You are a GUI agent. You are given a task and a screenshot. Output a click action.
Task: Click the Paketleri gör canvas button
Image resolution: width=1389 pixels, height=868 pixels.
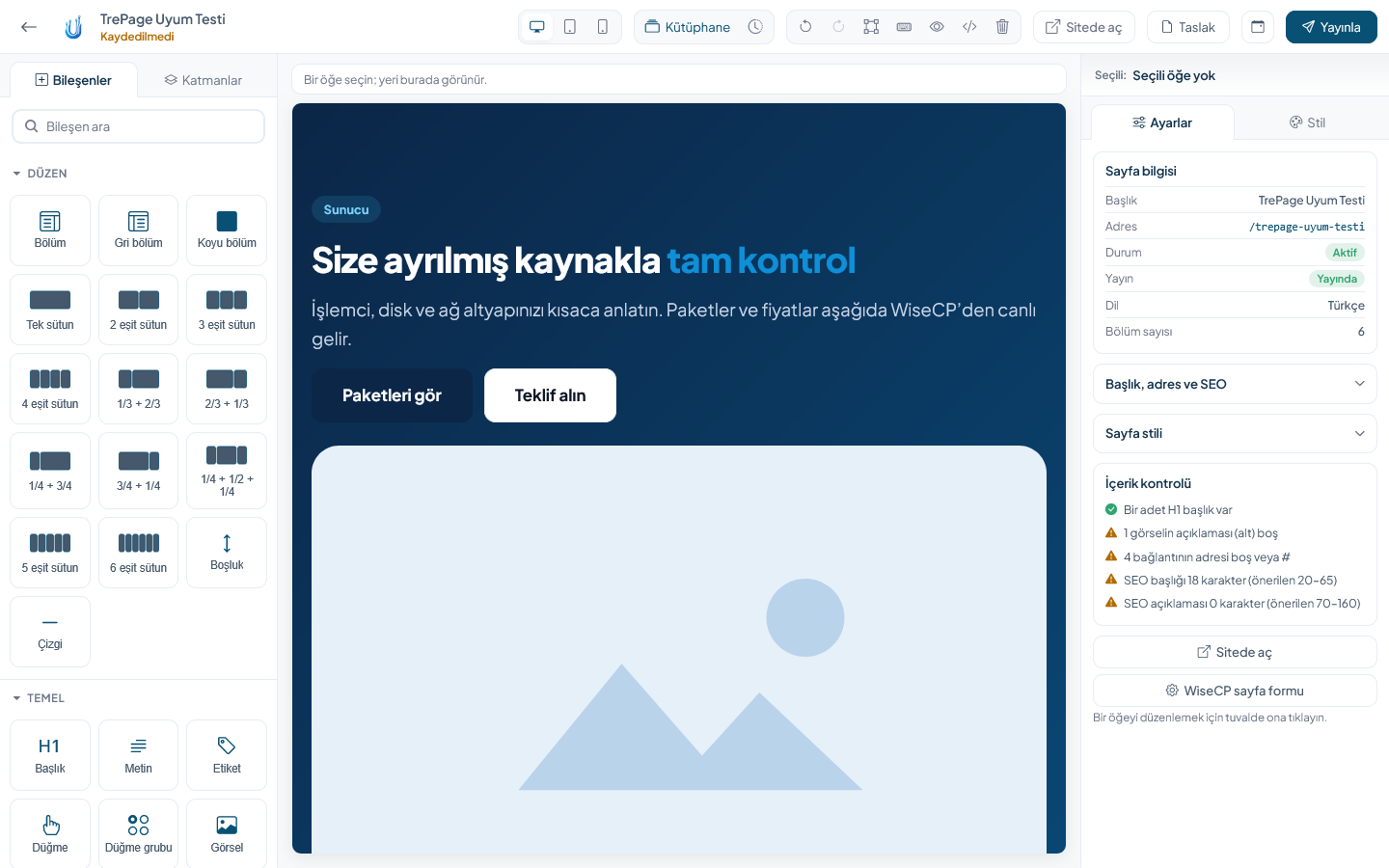coord(392,395)
